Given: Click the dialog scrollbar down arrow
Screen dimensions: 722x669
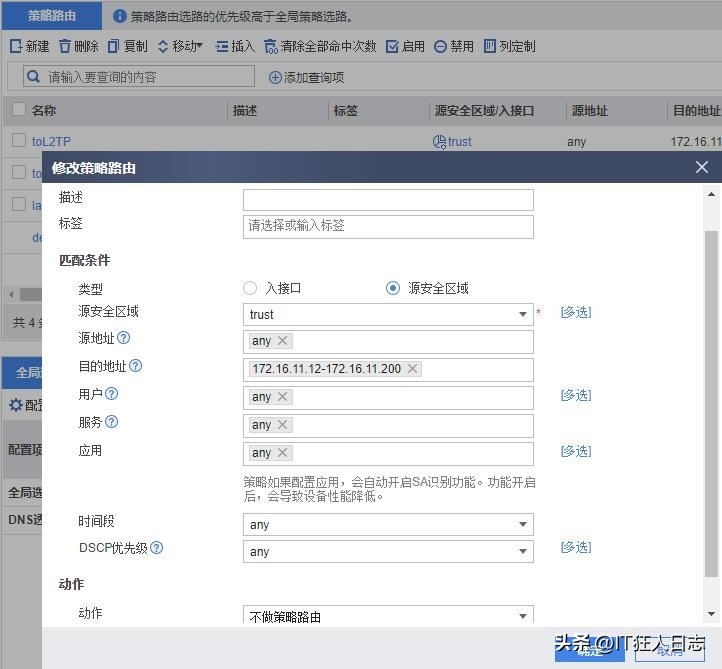Looking at the screenshot, I should pos(711,614).
